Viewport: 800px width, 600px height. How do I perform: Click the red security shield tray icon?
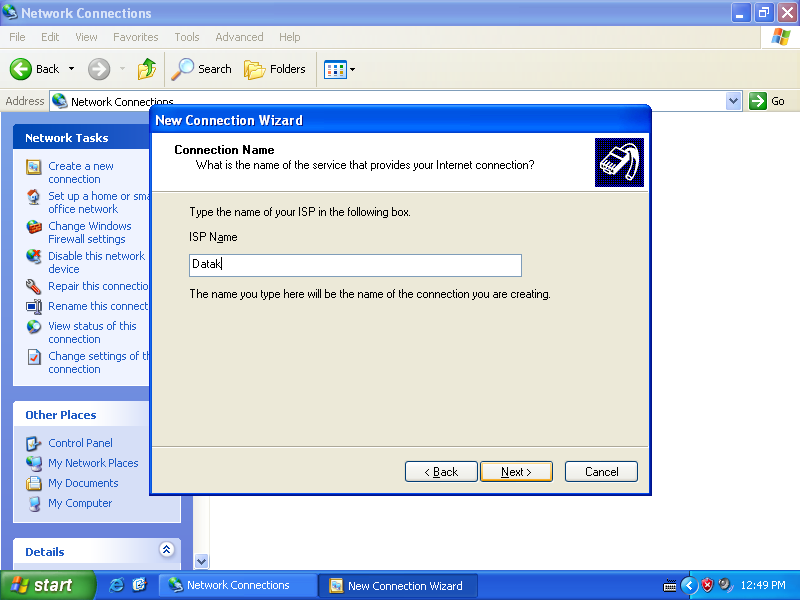(x=707, y=585)
